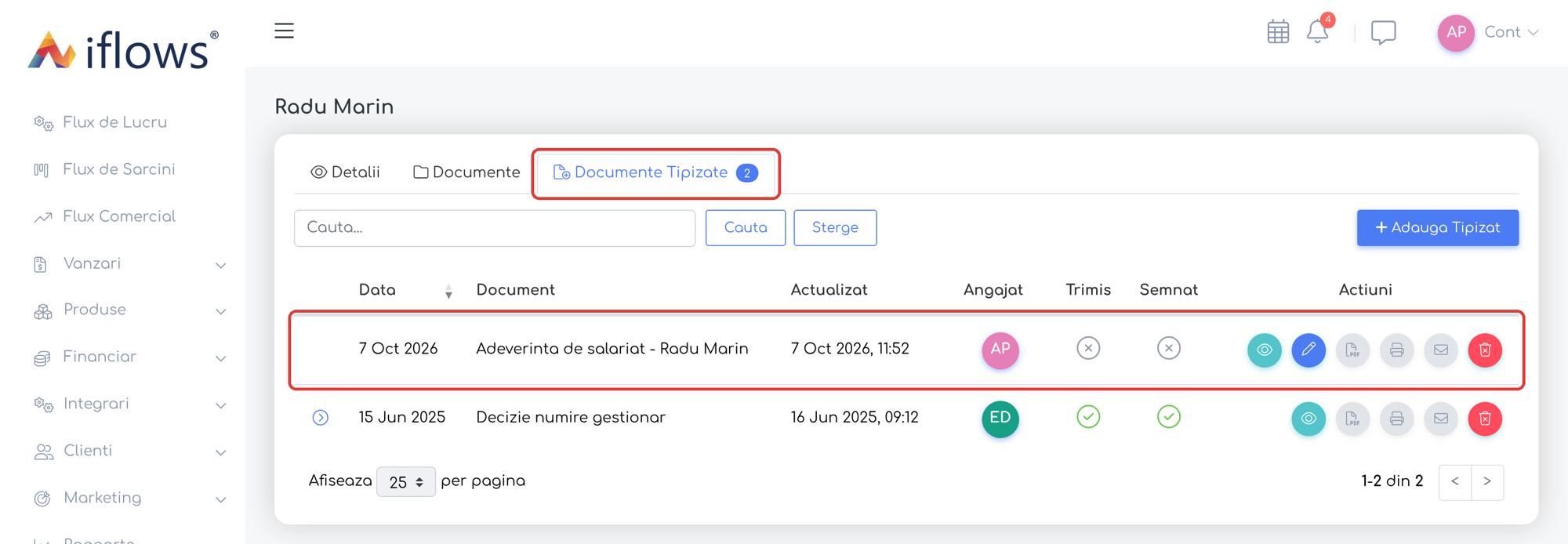Click the 7 Oct 2026 date cell
Image resolution: width=1568 pixels, height=544 pixels.
(x=398, y=349)
